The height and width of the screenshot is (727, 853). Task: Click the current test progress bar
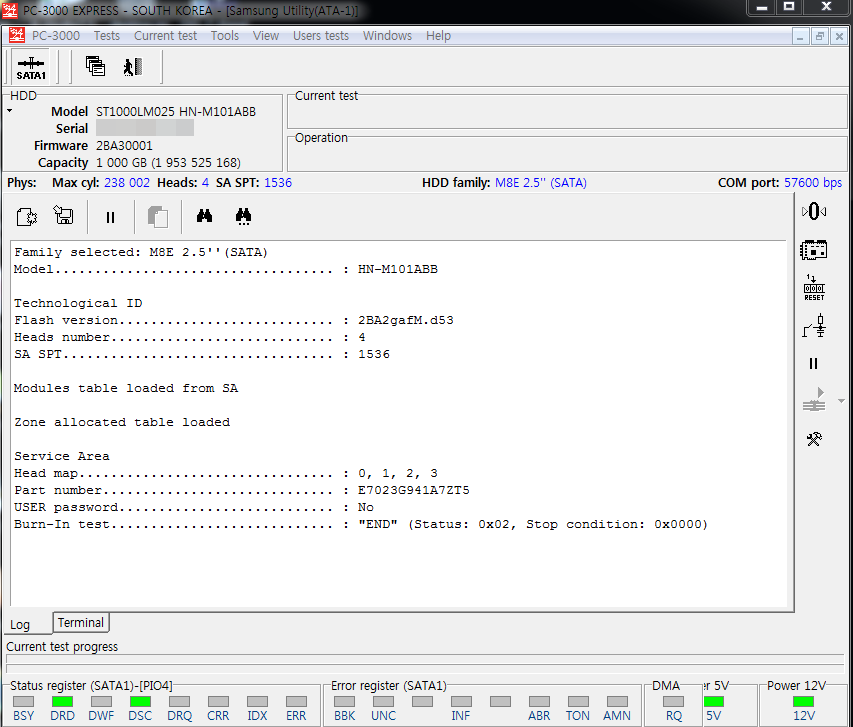click(x=425, y=658)
